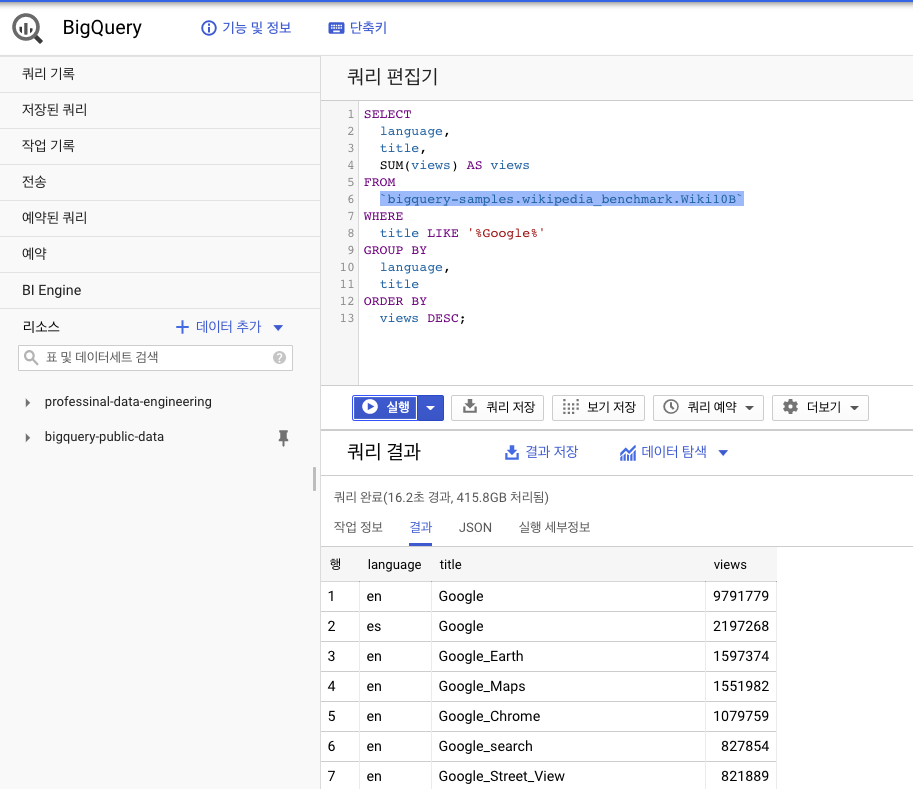Click the download icon in 쿼리 저장
913x789 pixels.
pos(469,406)
